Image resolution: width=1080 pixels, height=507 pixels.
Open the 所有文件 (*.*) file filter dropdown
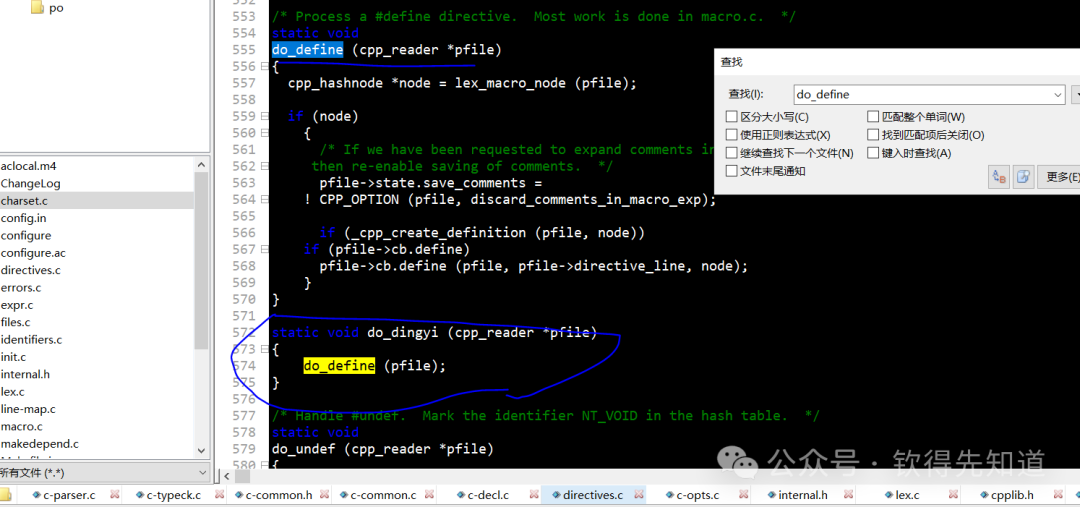click(x=202, y=473)
